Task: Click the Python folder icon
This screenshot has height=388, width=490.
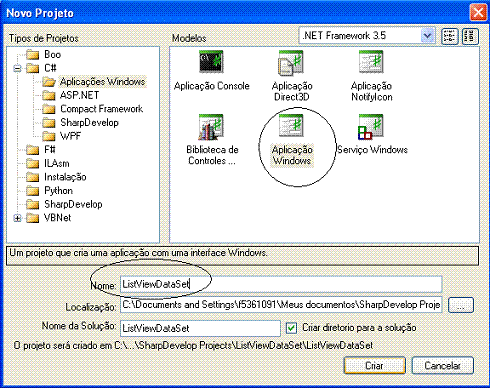Action: point(32,191)
